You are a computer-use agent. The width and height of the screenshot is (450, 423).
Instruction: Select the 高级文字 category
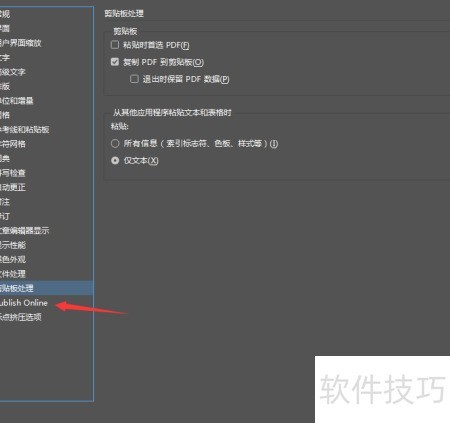click(x=46, y=72)
